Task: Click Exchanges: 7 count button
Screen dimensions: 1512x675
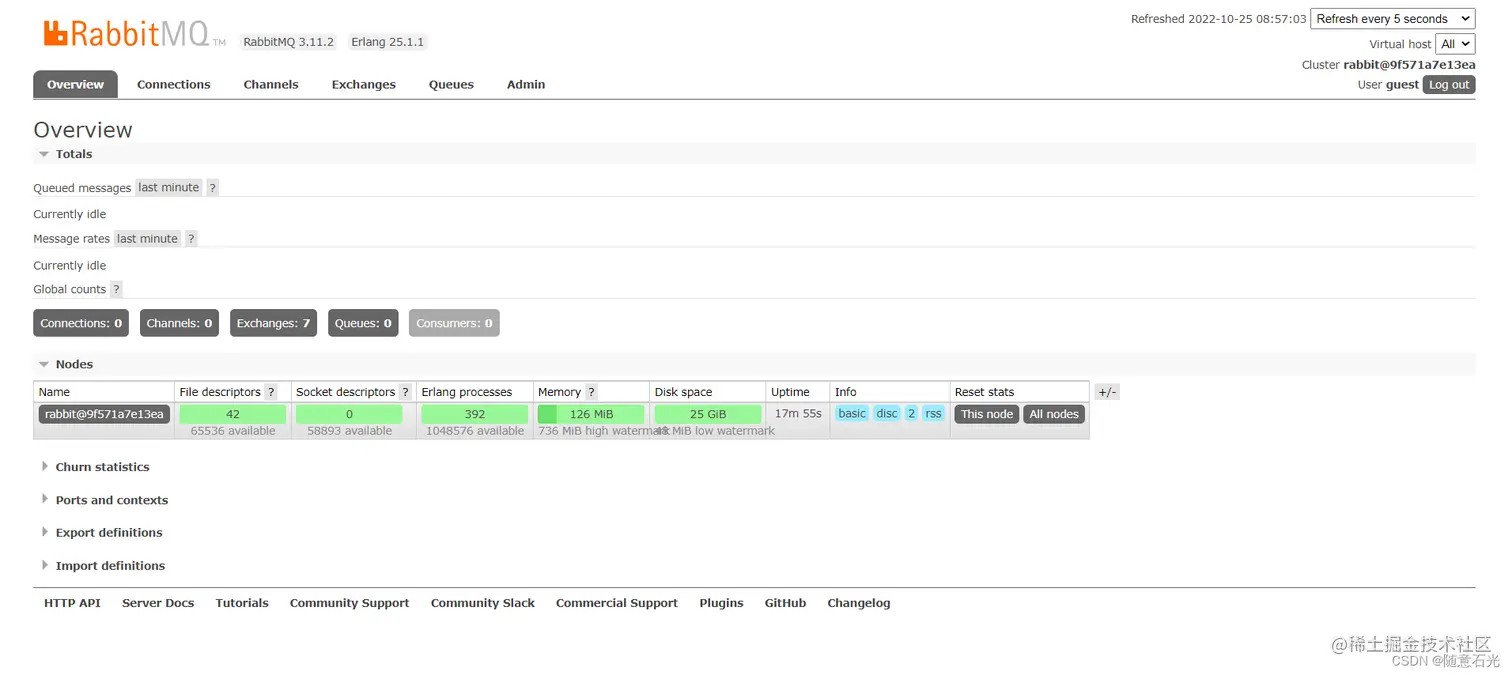Action: (273, 323)
